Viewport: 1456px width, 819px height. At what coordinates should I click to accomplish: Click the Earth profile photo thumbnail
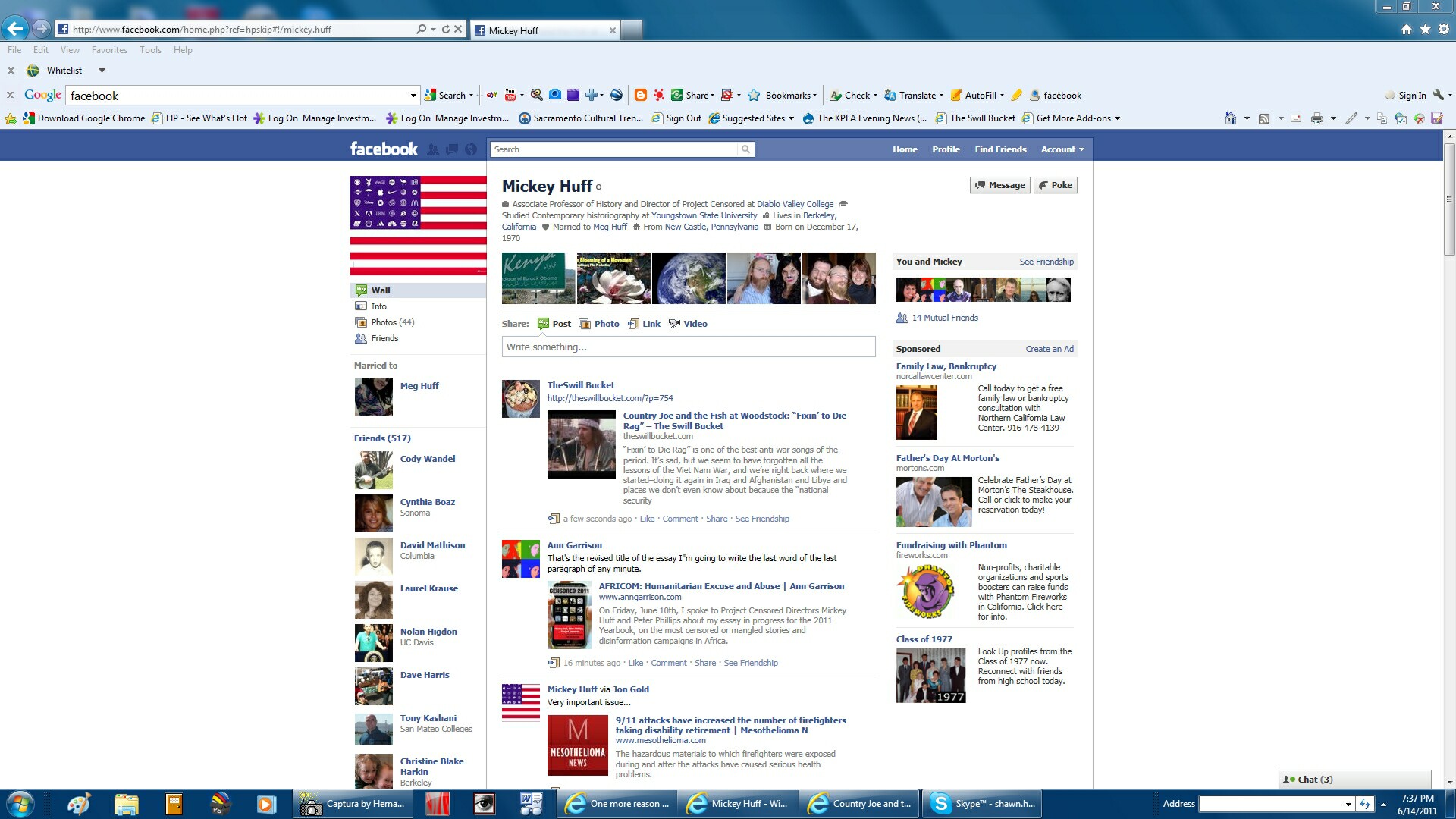688,278
